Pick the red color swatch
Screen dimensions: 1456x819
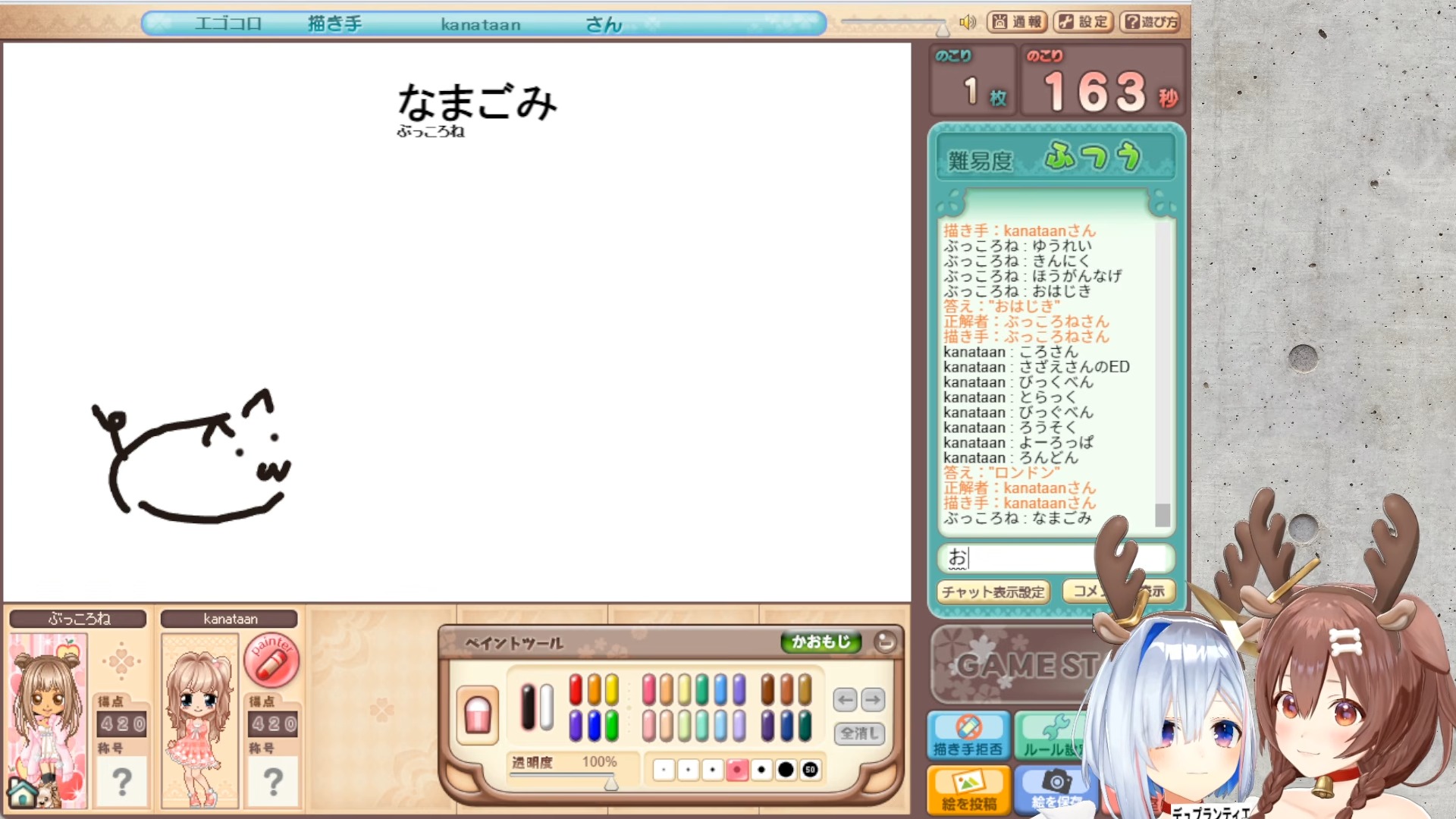click(576, 690)
